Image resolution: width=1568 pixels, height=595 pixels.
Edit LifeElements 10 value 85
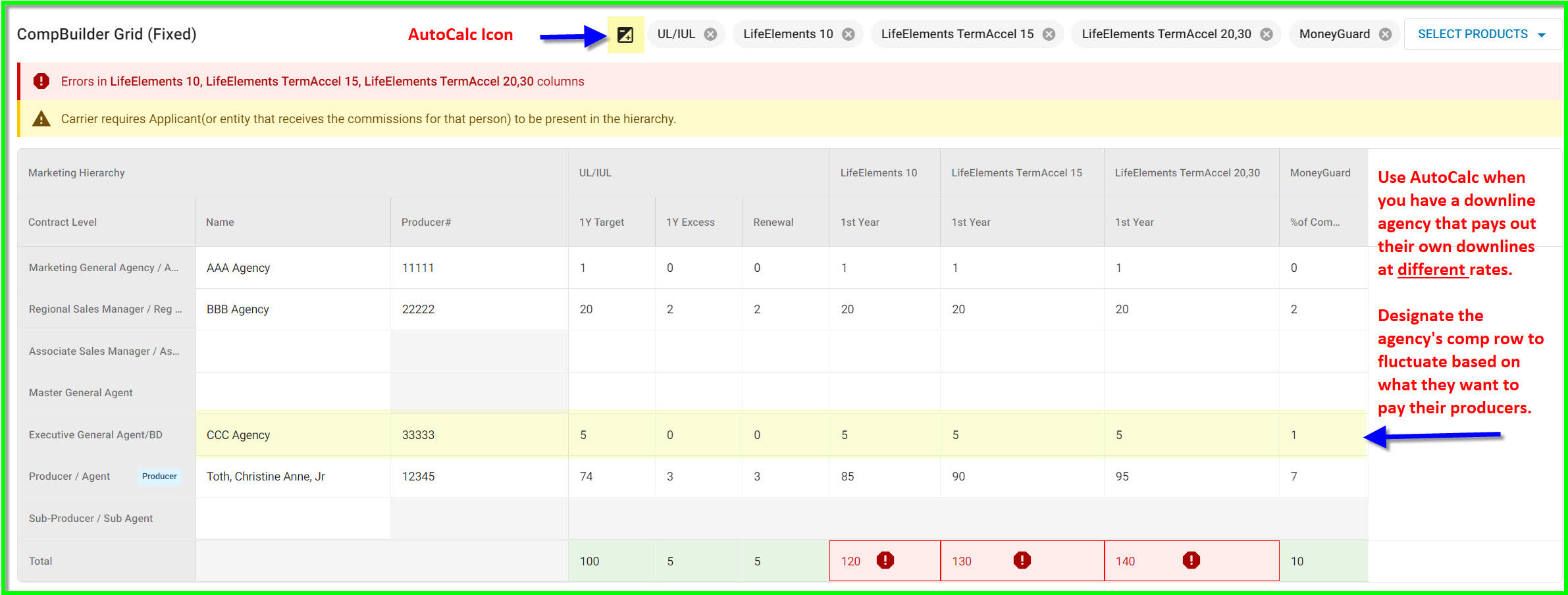click(x=885, y=477)
